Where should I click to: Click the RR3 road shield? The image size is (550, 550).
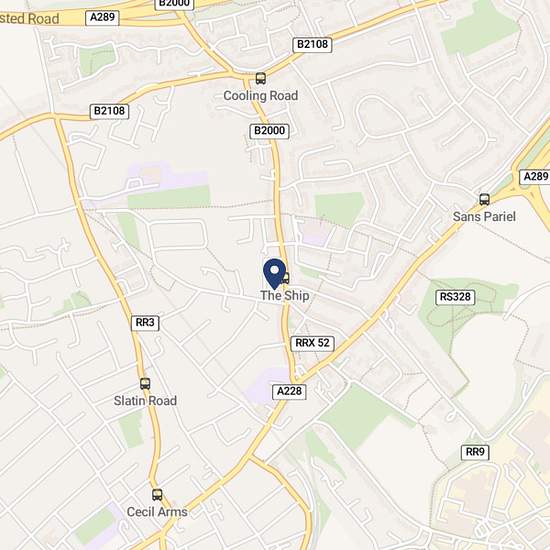pyautogui.click(x=145, y=323)
